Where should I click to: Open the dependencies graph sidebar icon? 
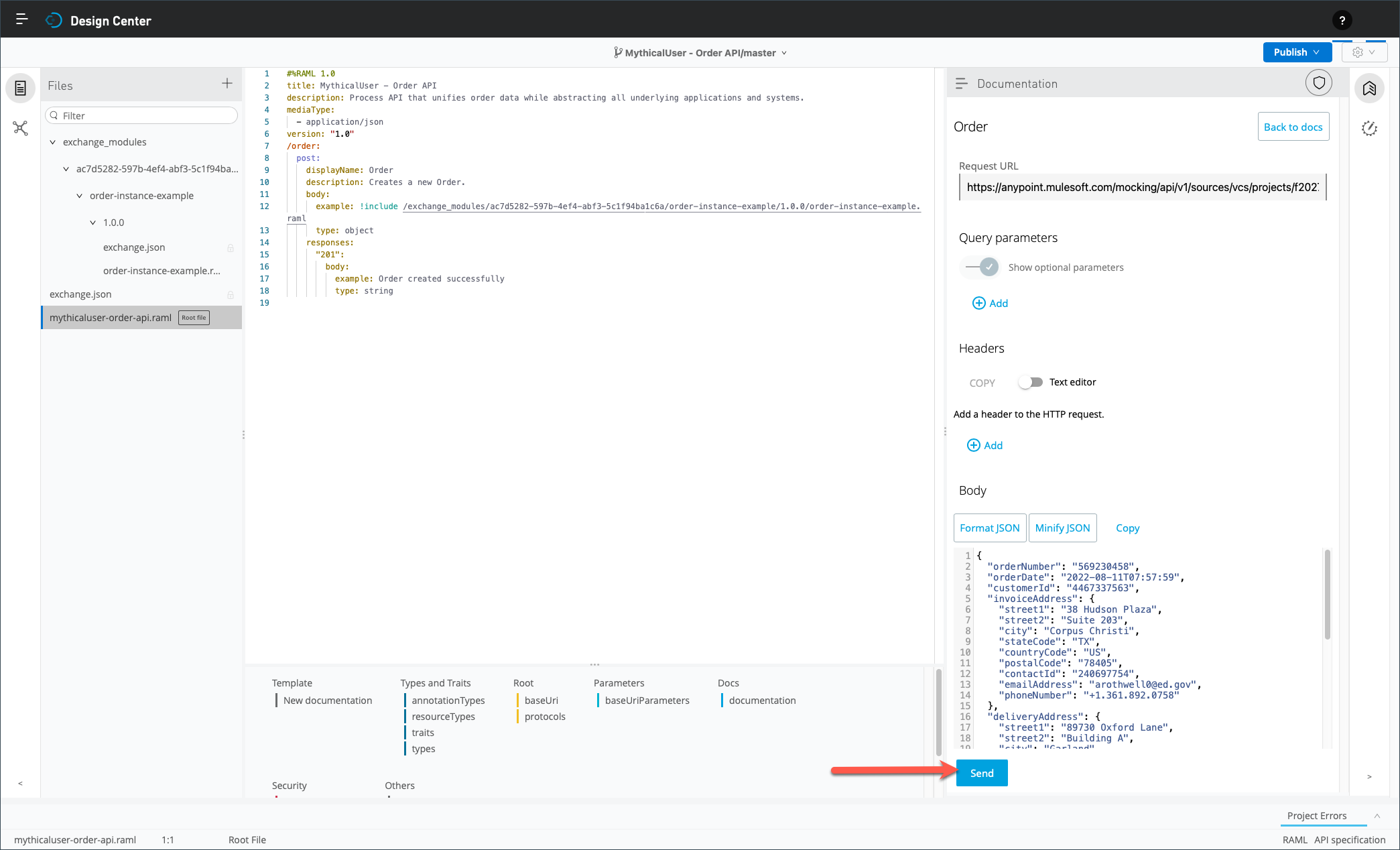click(x=21, y=128)
